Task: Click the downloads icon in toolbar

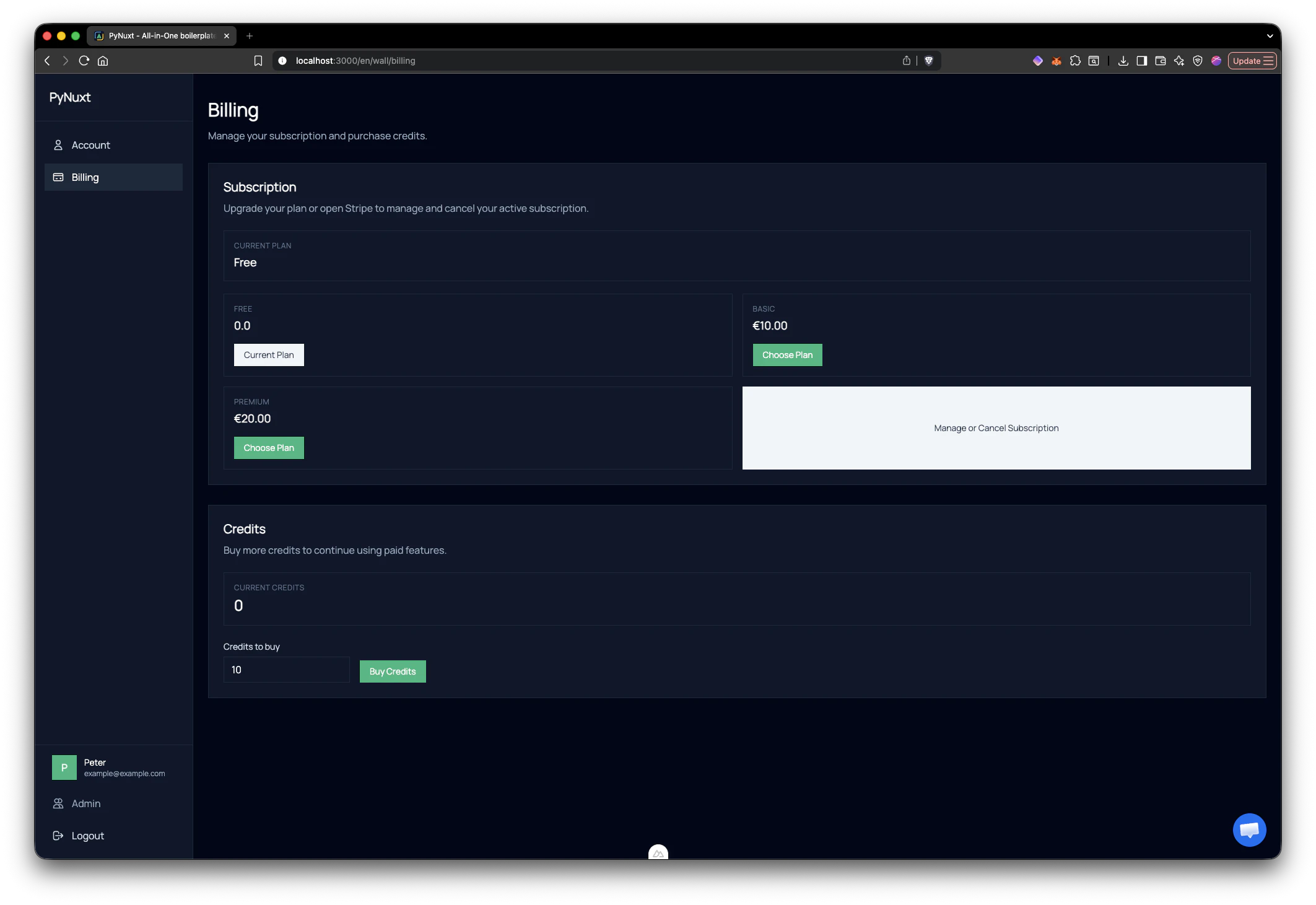Action: 1123,61
